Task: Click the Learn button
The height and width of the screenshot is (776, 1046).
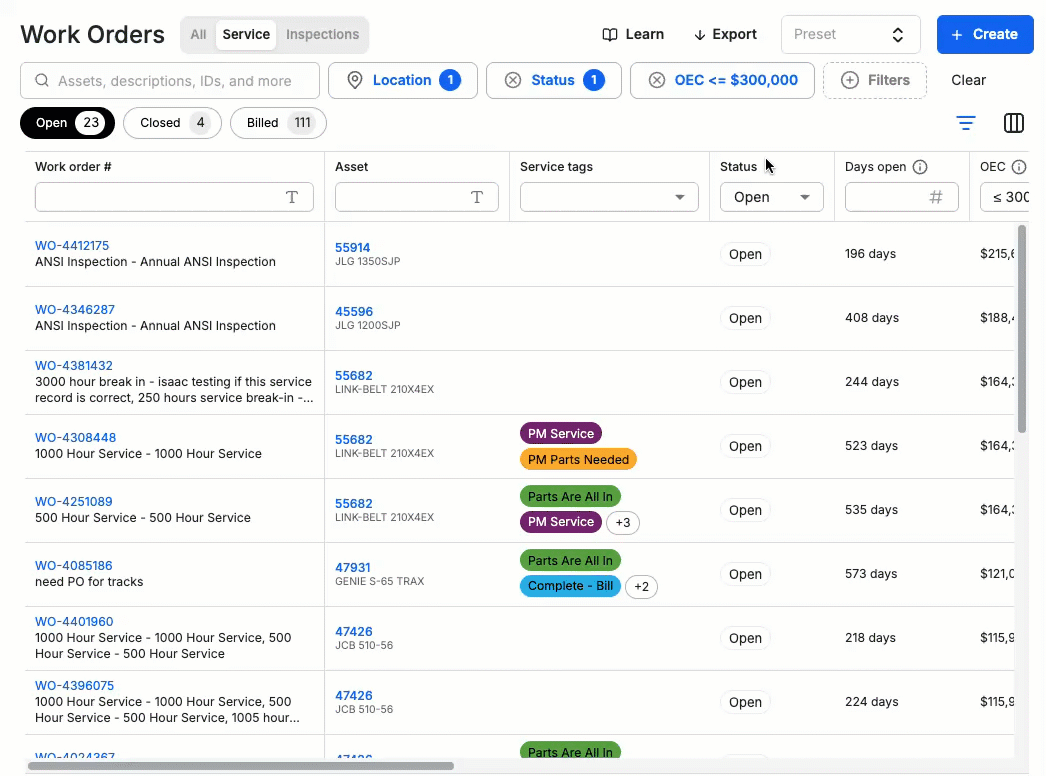Action: coord(632,35)
